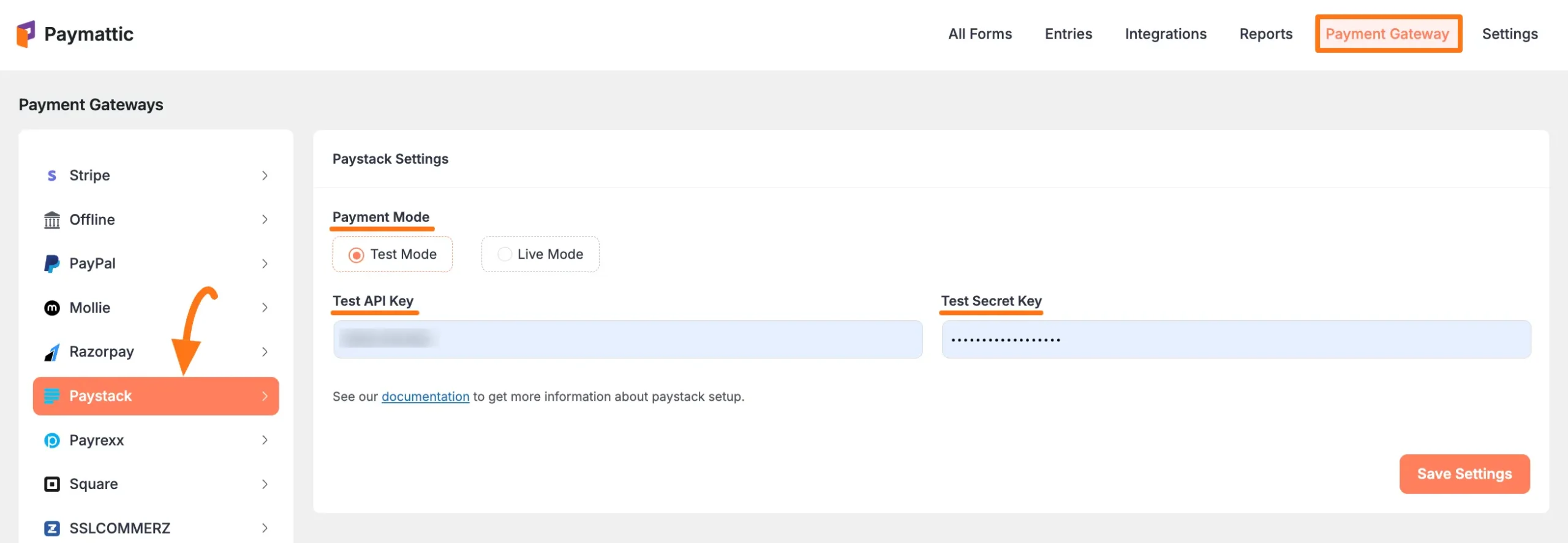
Task: Expand the PayPal row chevron
Action: (265, 264)
